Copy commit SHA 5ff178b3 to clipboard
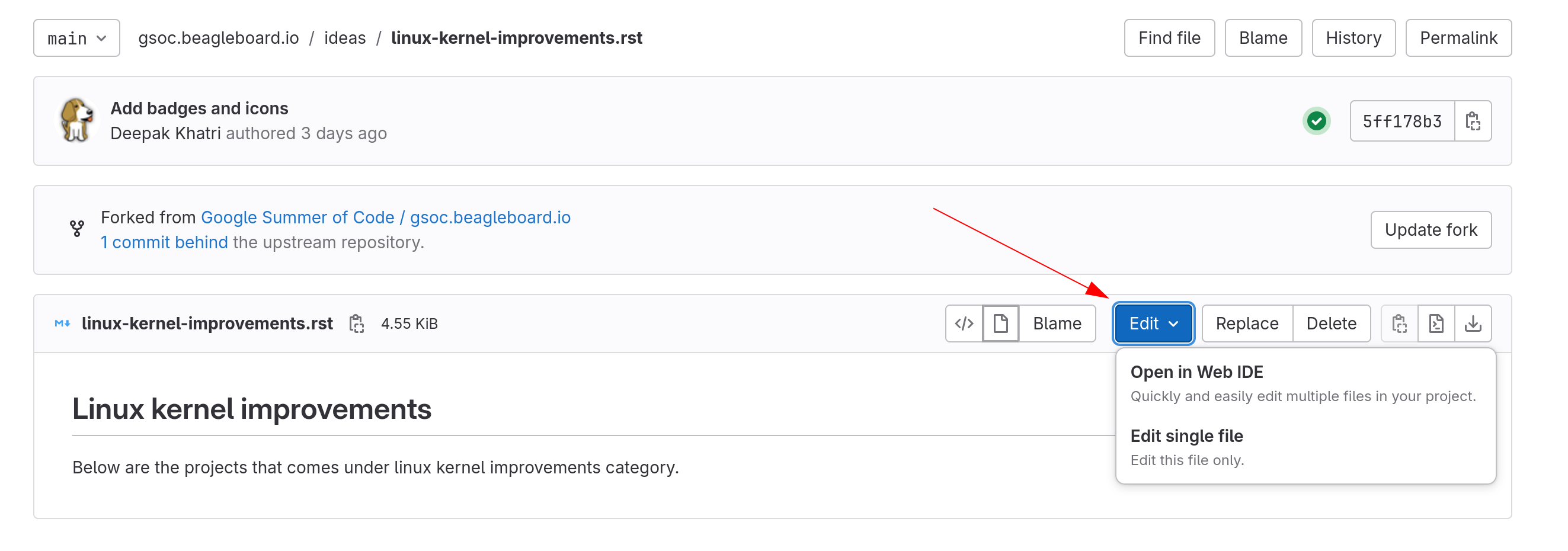 (1473, 121)
